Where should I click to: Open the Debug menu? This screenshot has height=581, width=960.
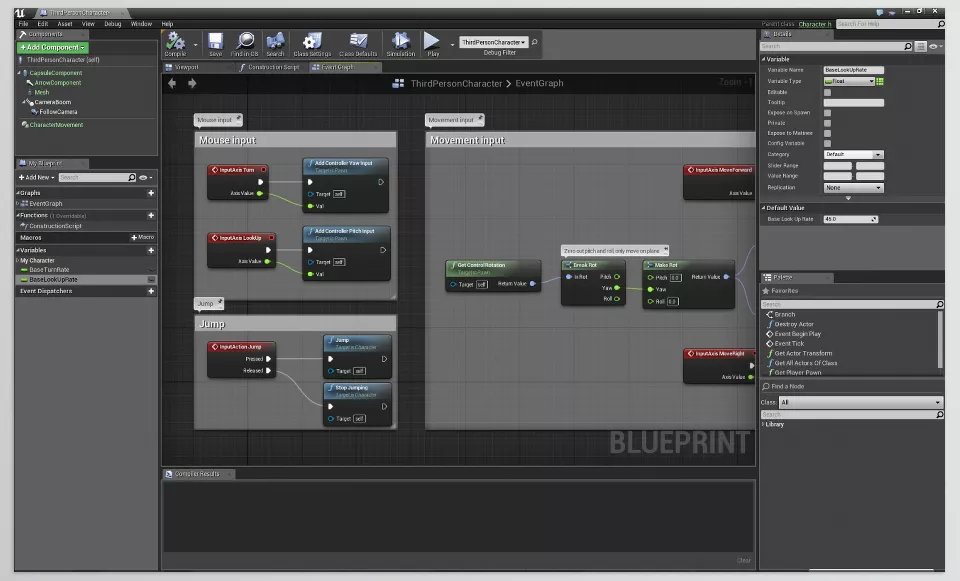pos(113,24)
